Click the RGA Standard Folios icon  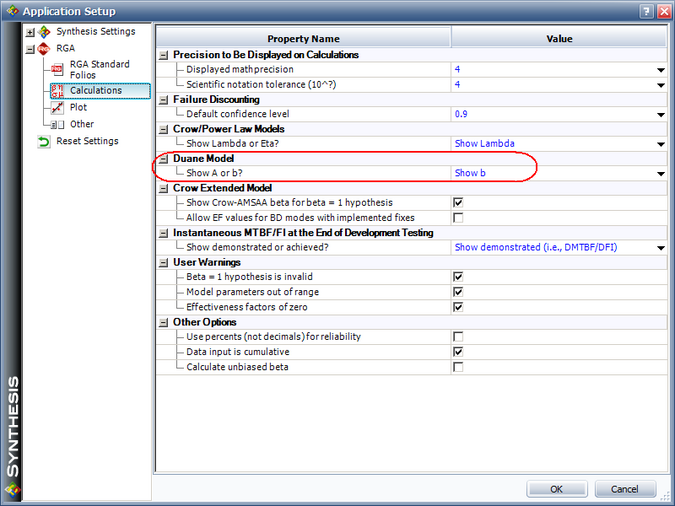coord(57,69)
